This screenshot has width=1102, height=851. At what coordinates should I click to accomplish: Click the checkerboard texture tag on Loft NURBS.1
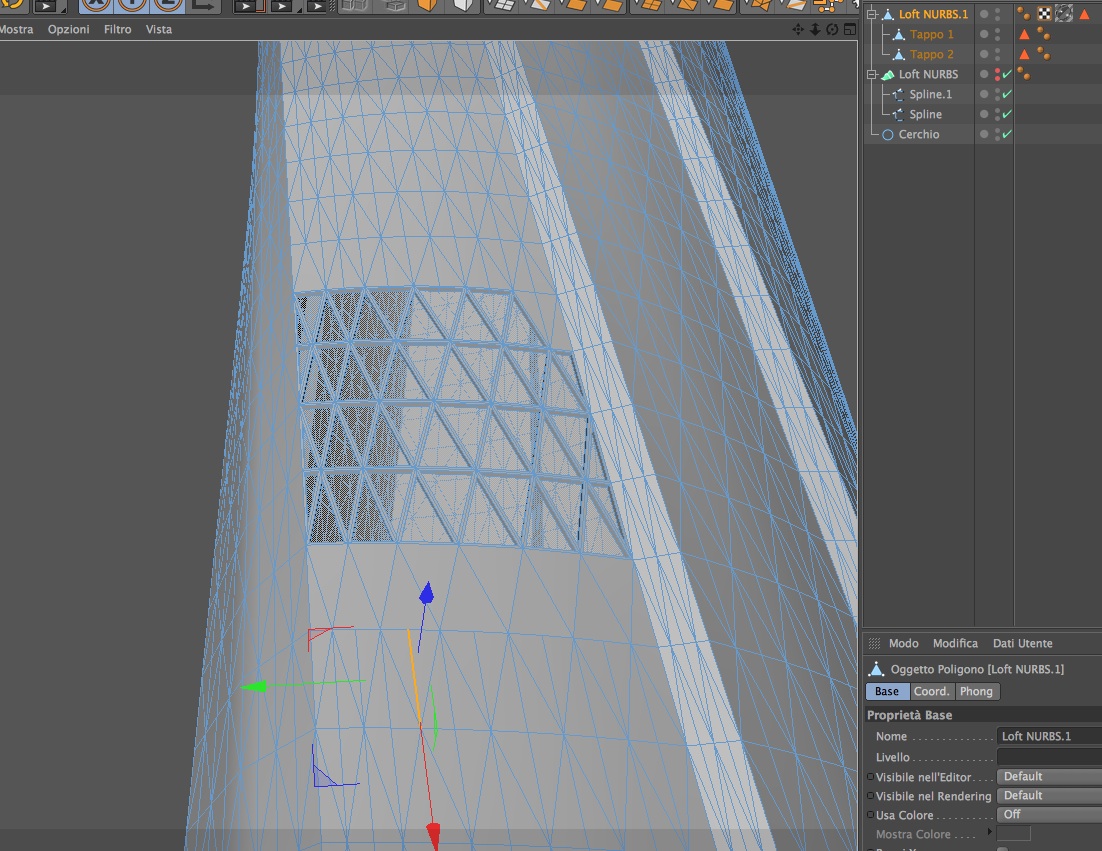pyautogui.click(x=1045, y=14)
